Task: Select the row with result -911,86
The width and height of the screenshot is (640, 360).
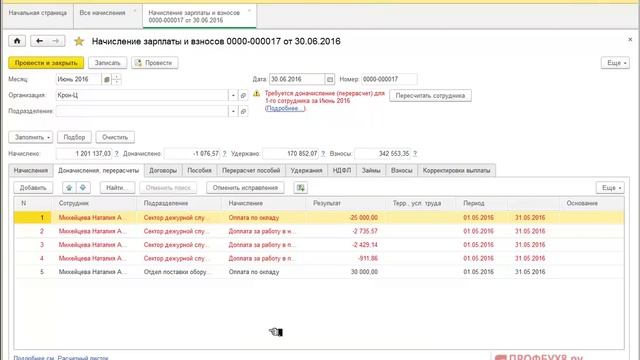Action: 319,258
